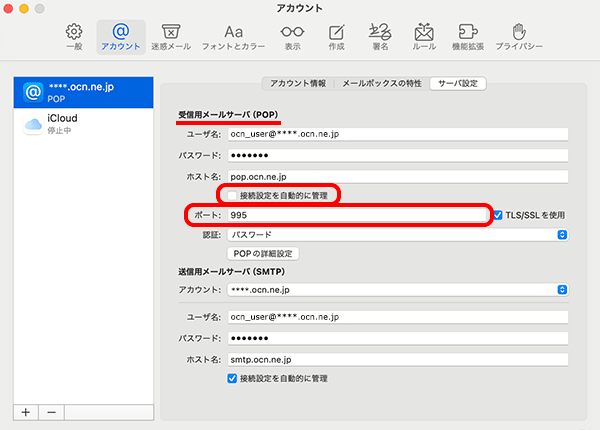Viewport: 600px width, 430px height.
Task: Select the アカウント toolbar icon
Action: 121,37
